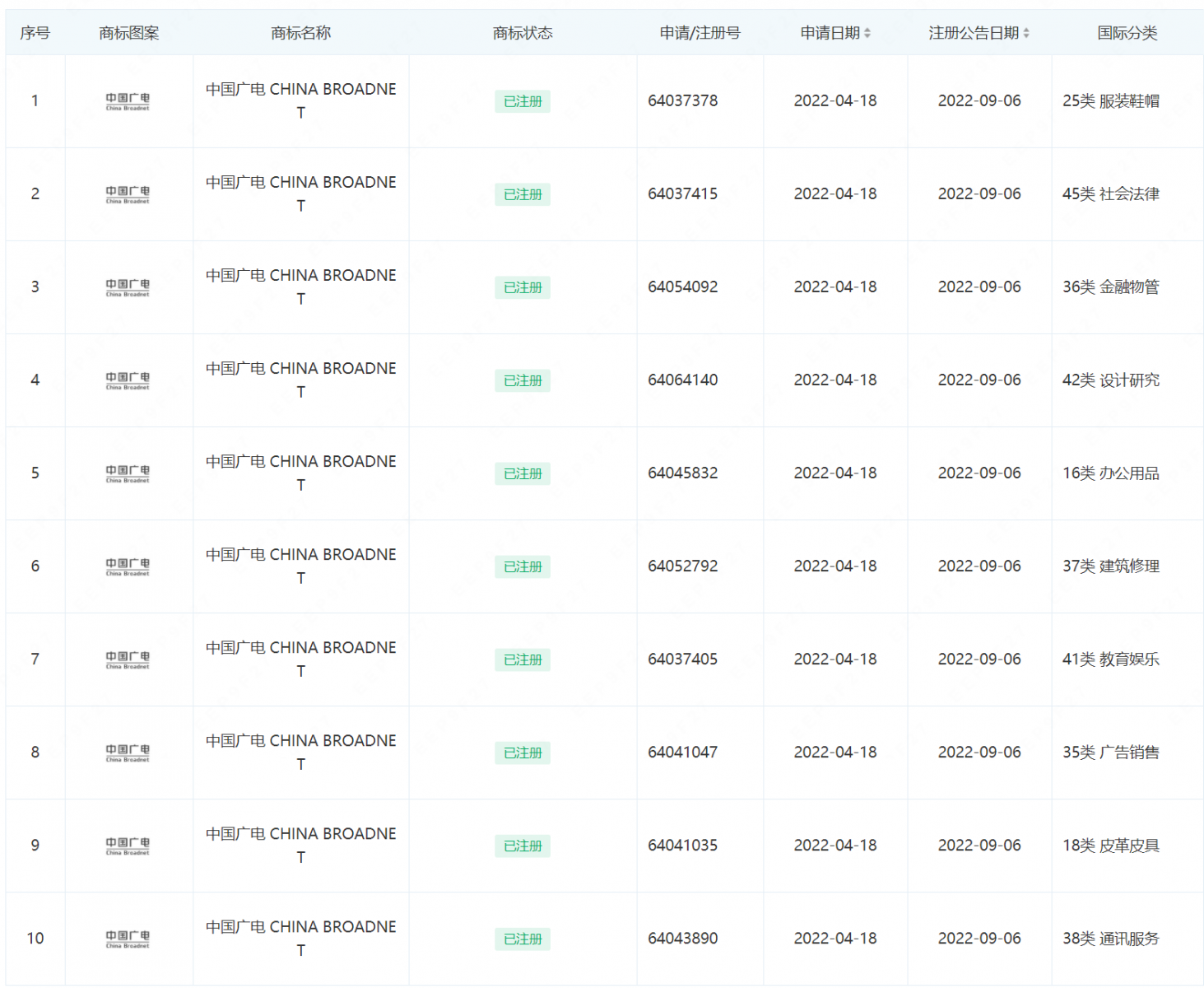Open trademark logo thumbnail in row 3

click(x=128, y=287)
